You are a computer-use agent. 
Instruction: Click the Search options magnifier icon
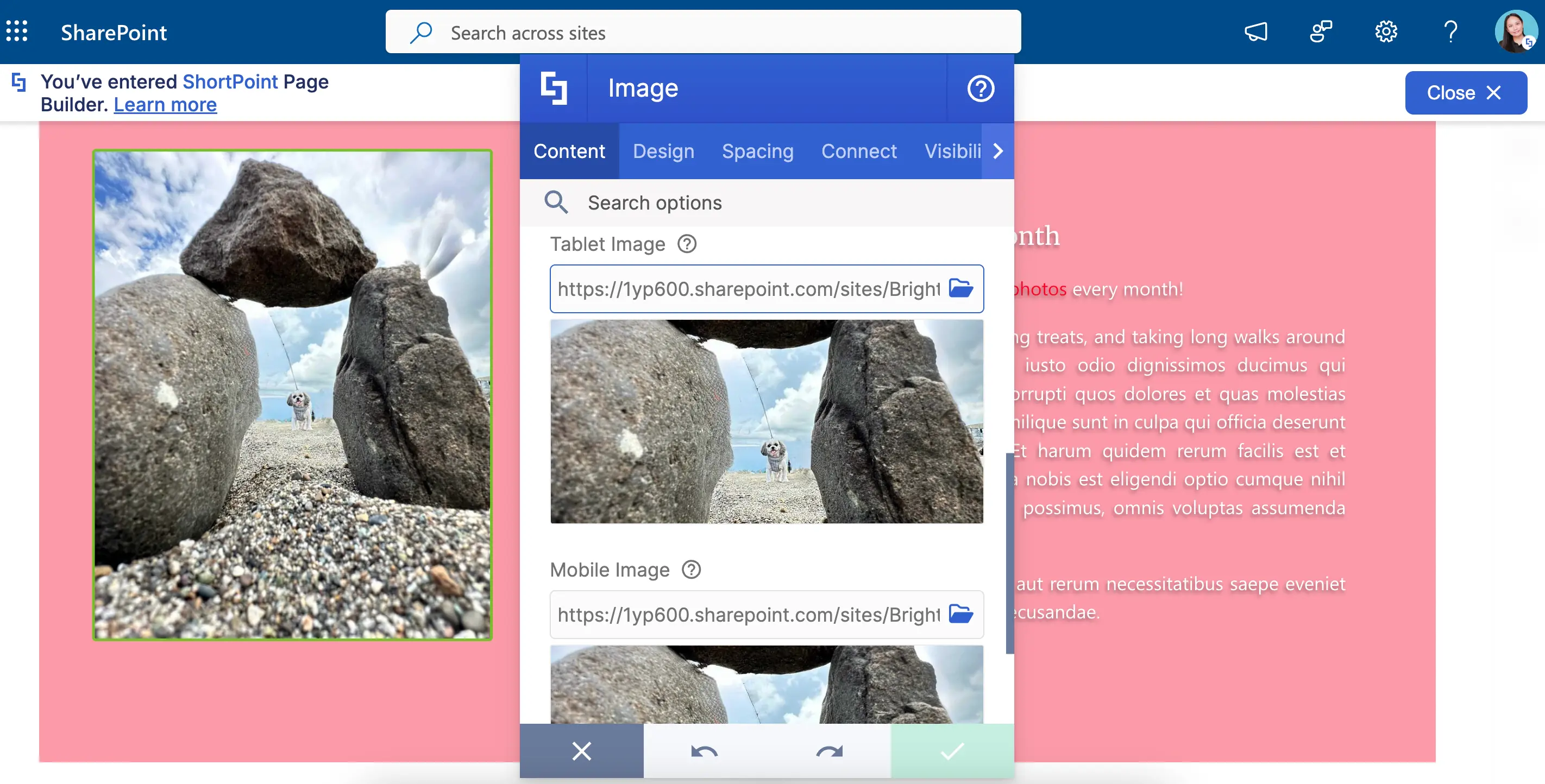(x=555, y=203)
